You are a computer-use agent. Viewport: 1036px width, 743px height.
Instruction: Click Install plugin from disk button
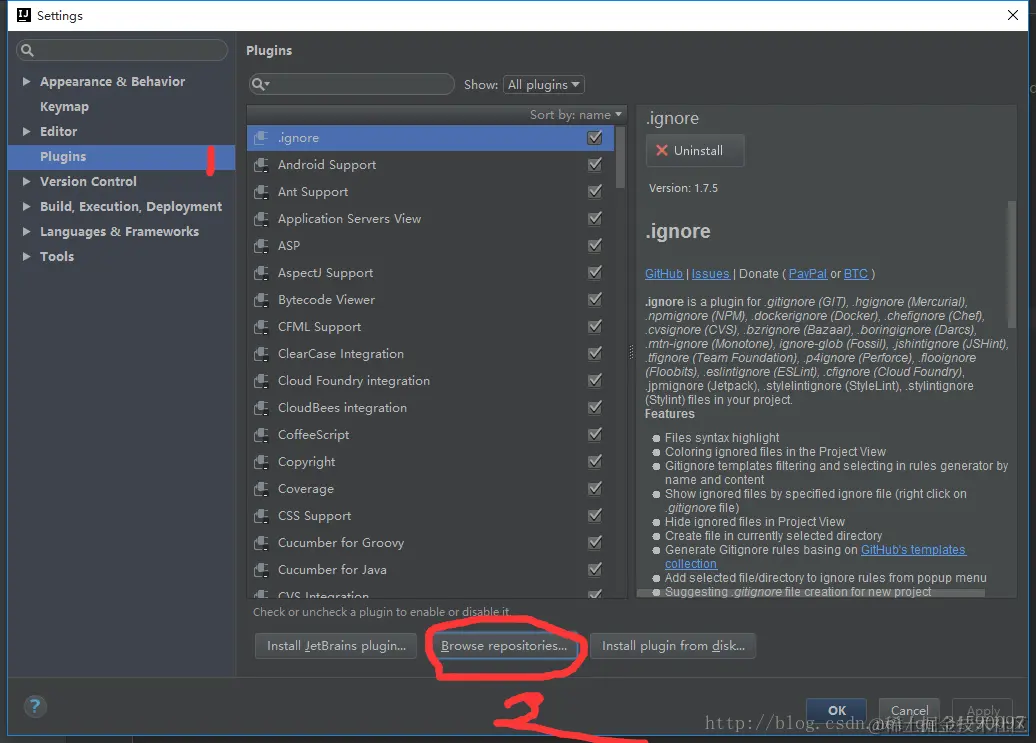tap(673, 646)
